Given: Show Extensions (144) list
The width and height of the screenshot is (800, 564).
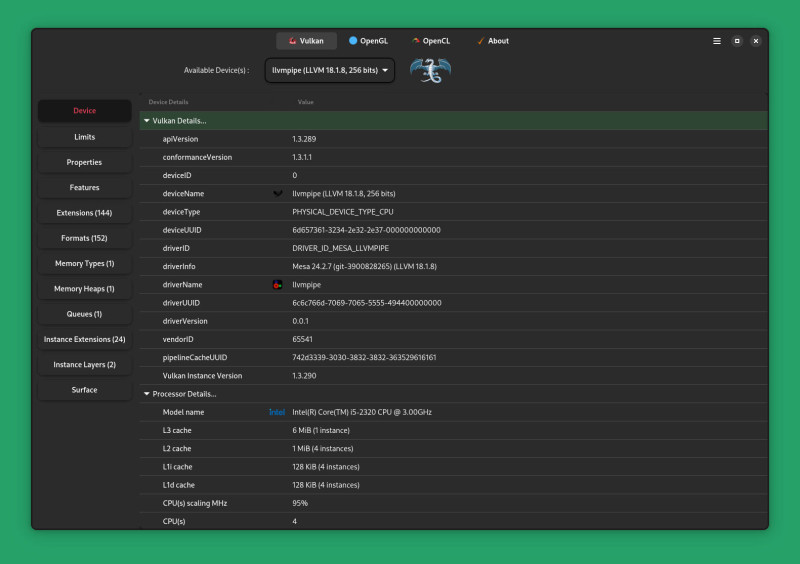Looking at the screenshot, I should point(85,213).
